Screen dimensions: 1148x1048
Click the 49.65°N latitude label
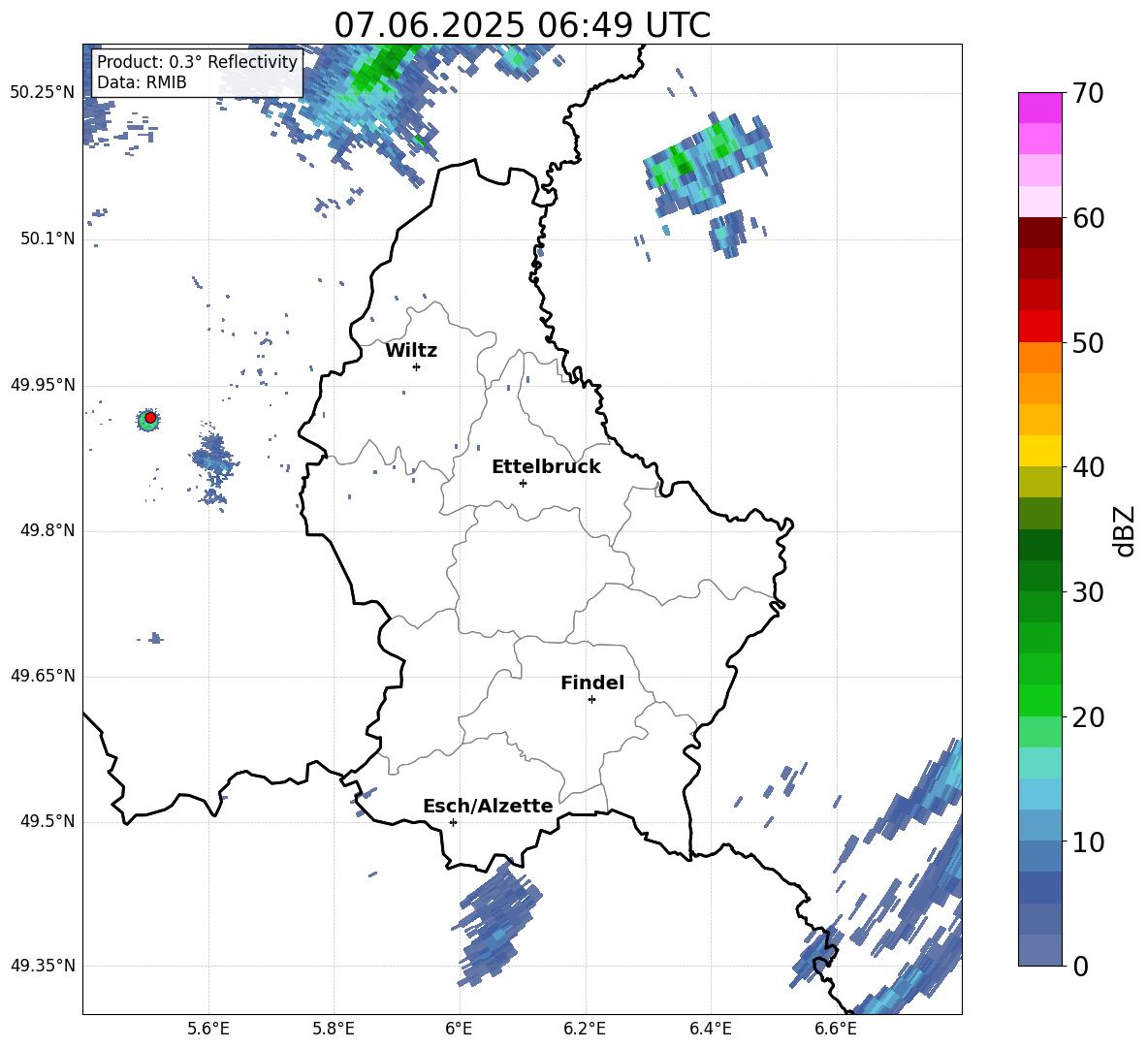43,676
